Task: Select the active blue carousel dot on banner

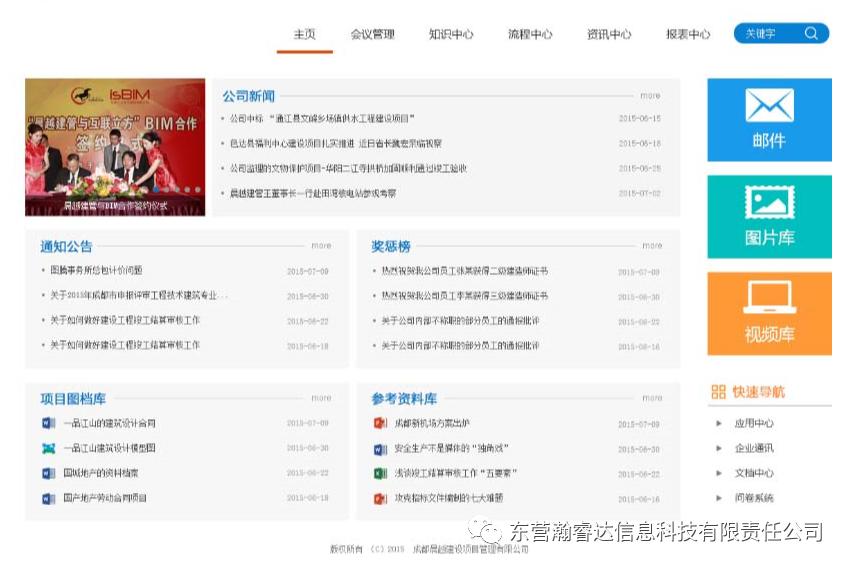Action: [157, 189]
